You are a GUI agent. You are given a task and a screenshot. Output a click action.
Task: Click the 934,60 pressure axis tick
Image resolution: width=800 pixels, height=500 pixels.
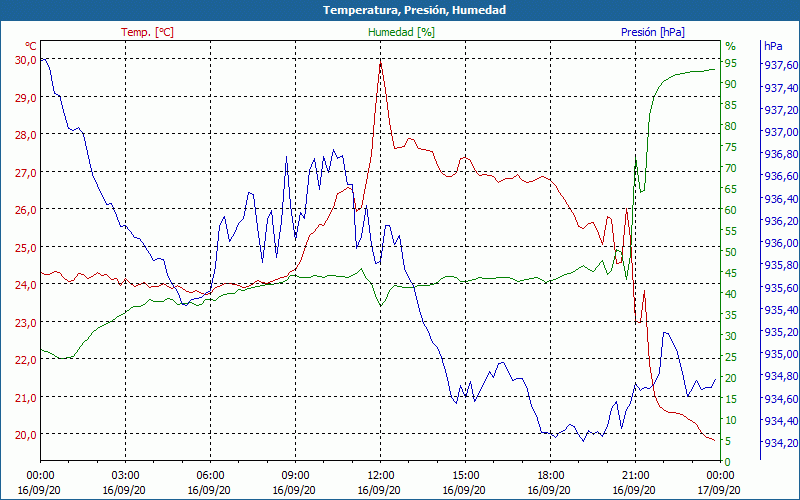781,398
